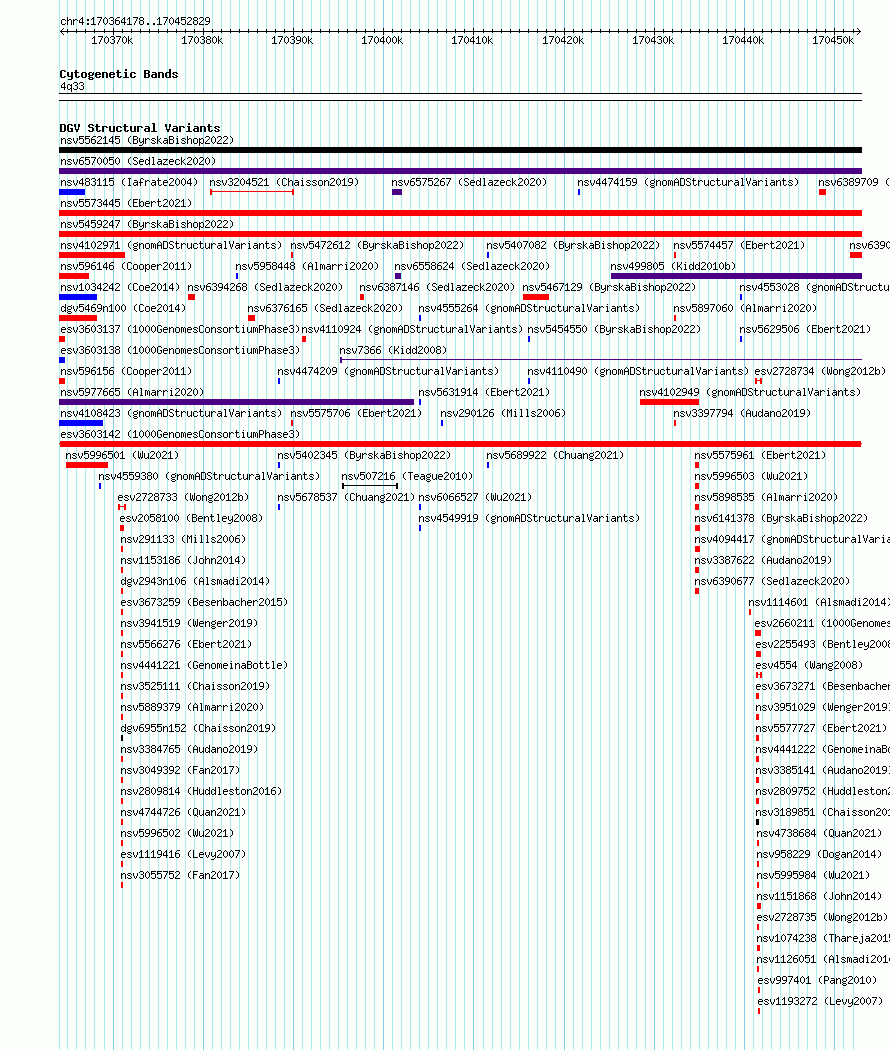Viewport: 890px width, 1050px height.
Task: Open the nsv5574457 (Ebert2021) label
Action: [740, 245]
